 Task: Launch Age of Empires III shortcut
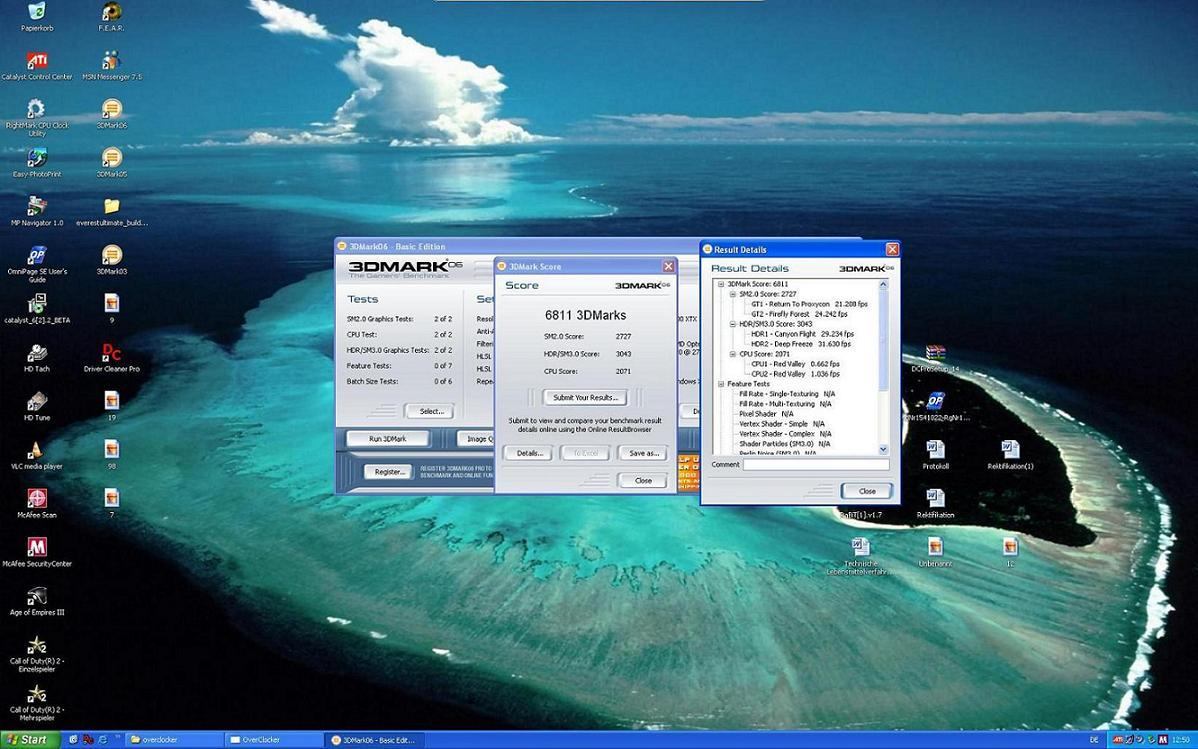click(37, 601)
